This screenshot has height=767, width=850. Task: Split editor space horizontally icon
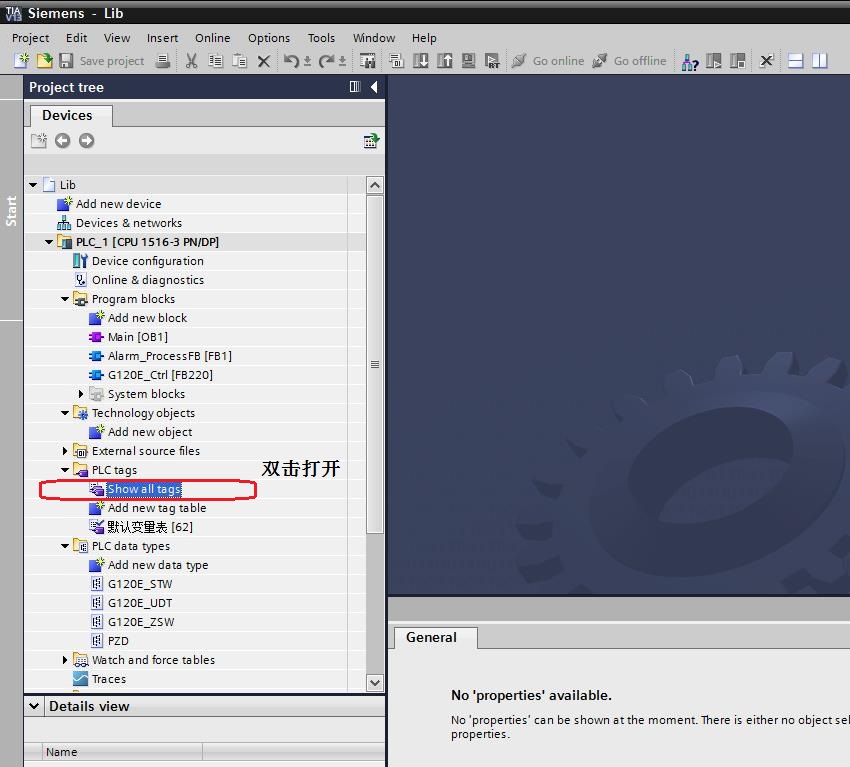pyautogui.click(x=795, y=61)
